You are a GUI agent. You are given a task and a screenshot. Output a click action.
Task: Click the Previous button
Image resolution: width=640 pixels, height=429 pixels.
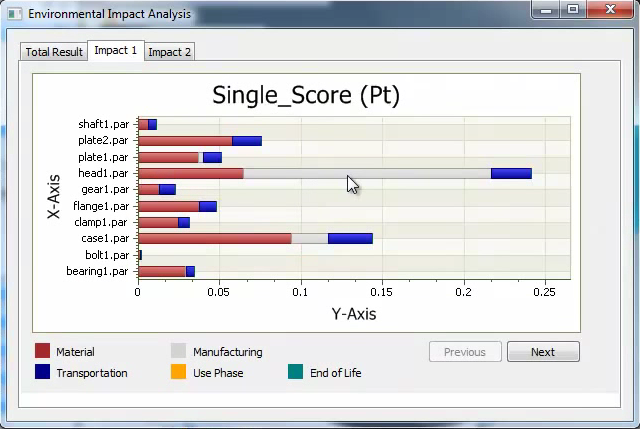[x=464, y=352]
